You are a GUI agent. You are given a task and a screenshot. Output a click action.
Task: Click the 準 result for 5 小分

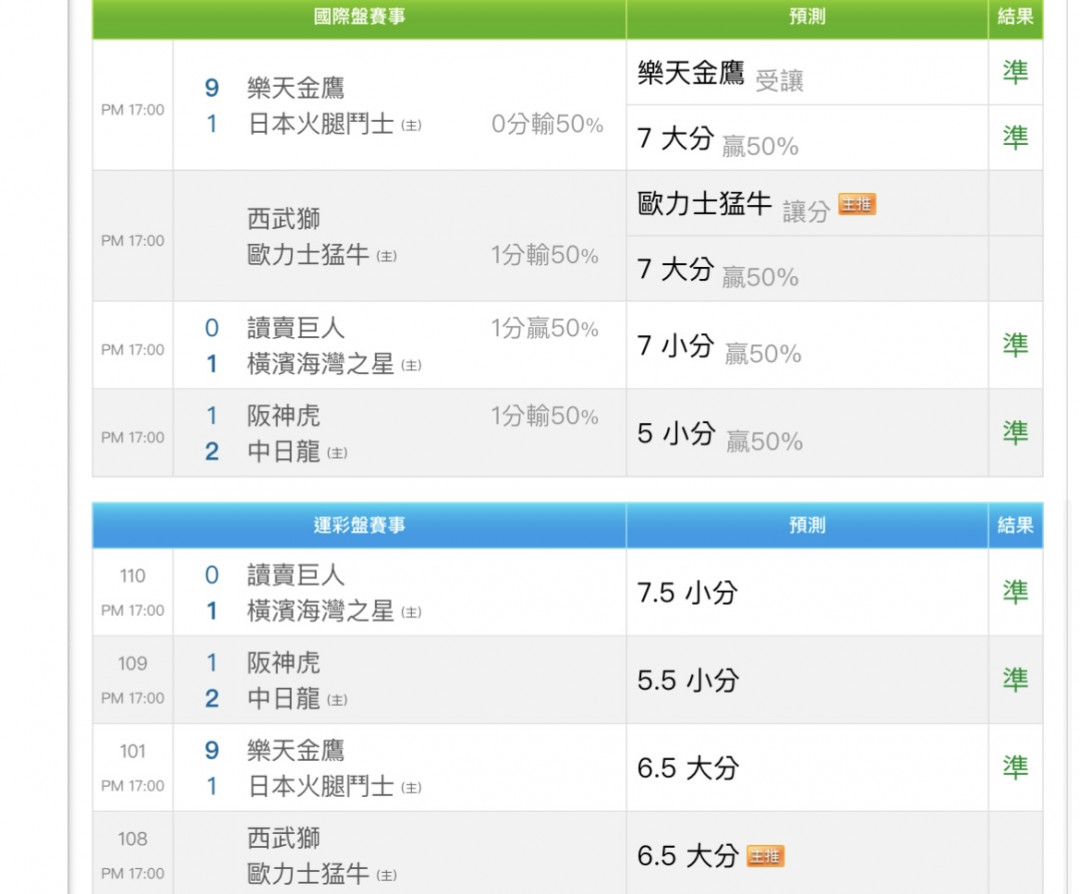coord(1016,433)
